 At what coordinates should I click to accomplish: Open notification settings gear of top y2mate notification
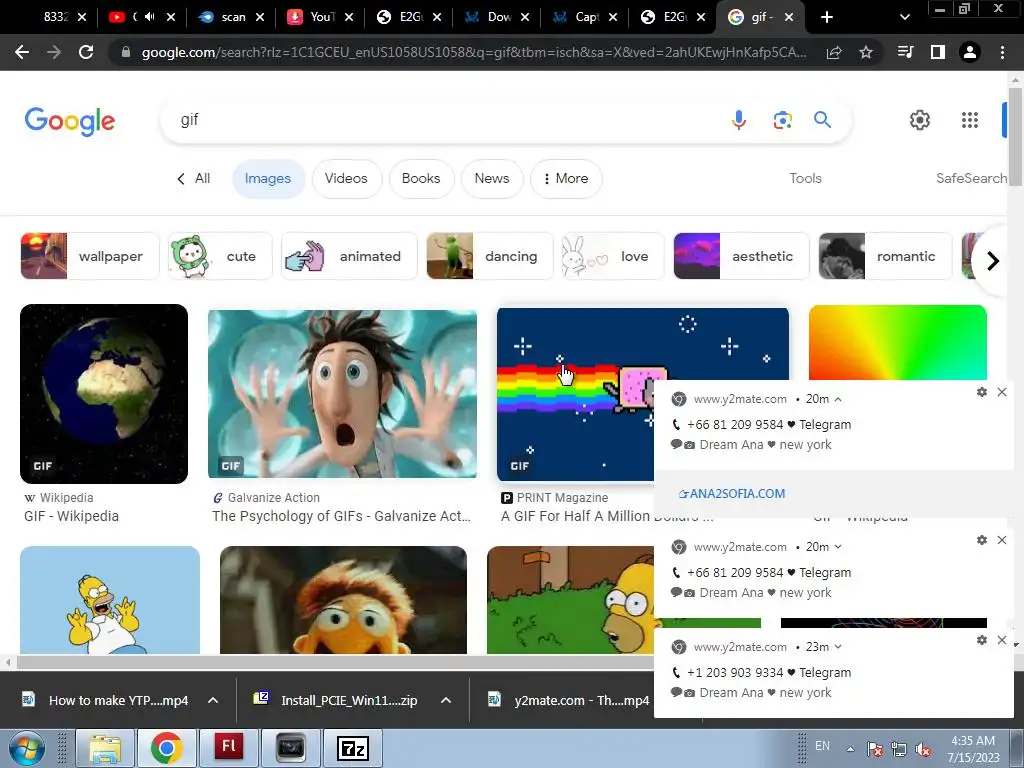pos(982,392)
